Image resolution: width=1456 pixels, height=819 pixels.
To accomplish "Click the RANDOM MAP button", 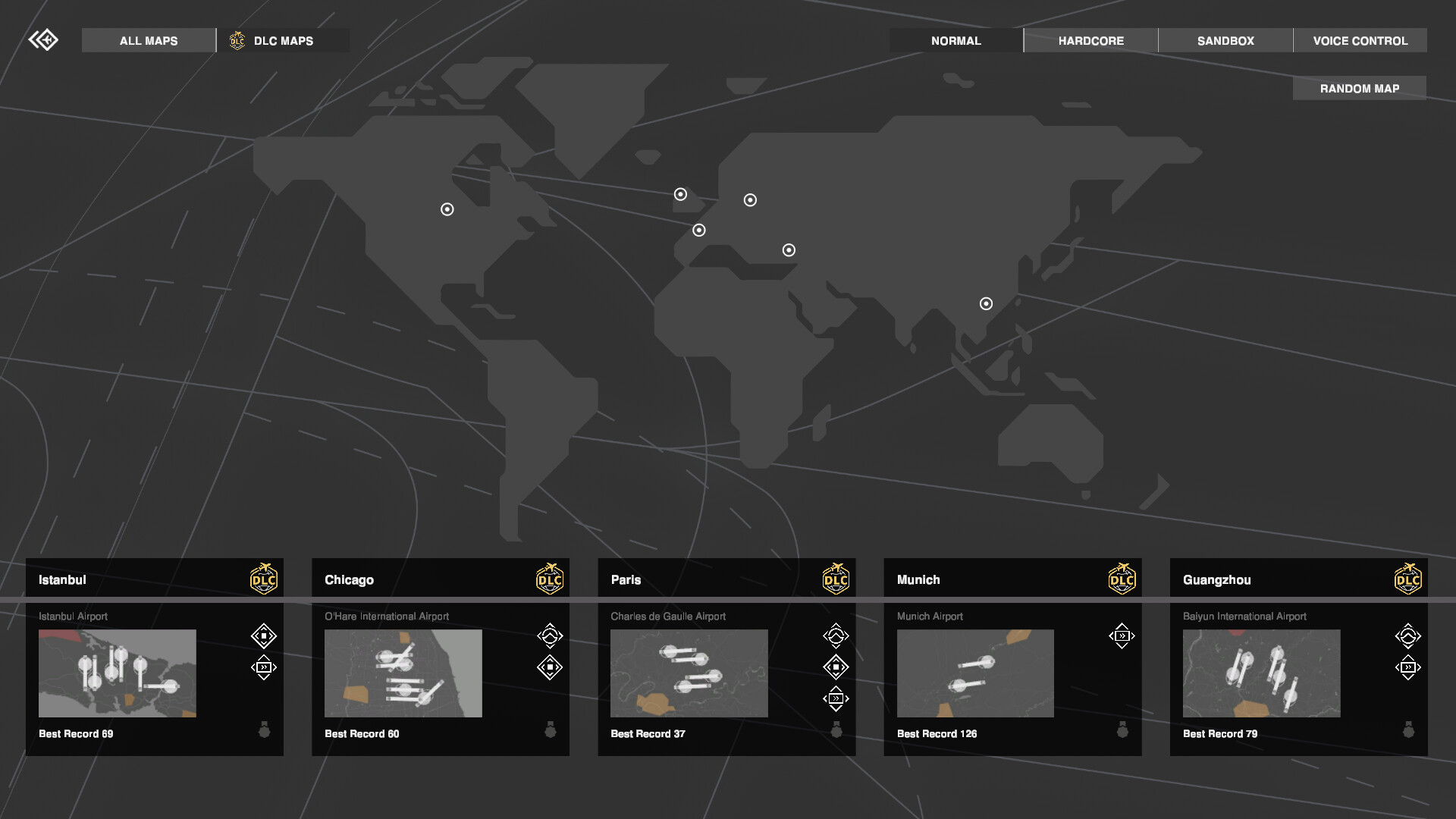I will 1360,88.
